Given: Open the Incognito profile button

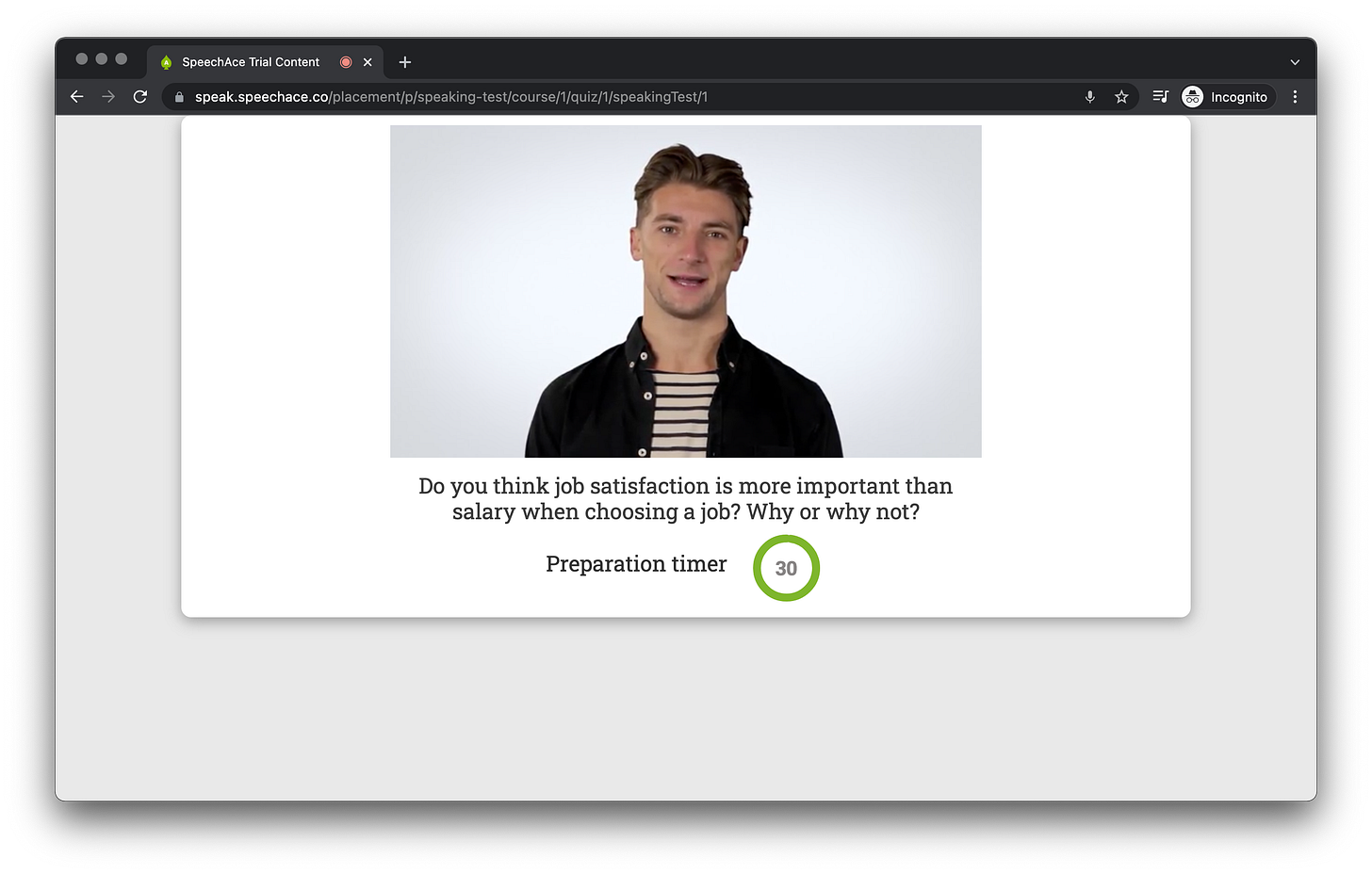Looking at the screenshot, I should [x=1226, y=97].
